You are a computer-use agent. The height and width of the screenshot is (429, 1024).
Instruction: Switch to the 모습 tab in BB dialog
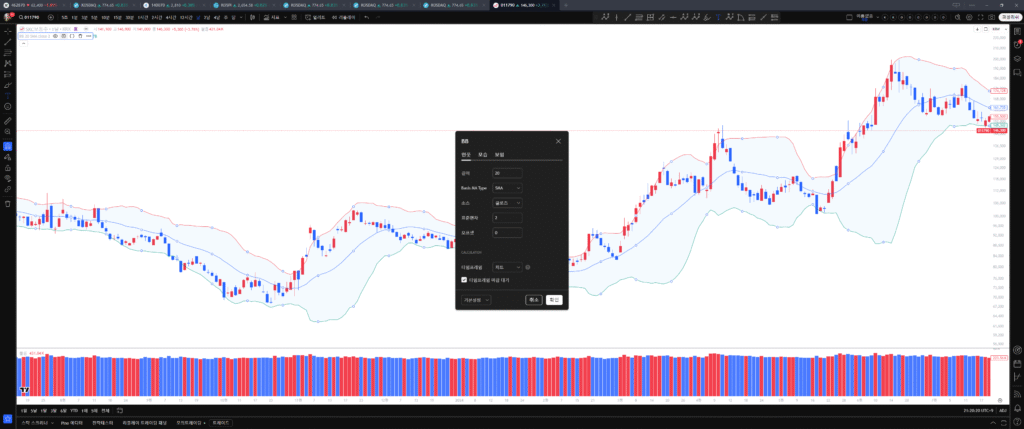tap(483, 155)
